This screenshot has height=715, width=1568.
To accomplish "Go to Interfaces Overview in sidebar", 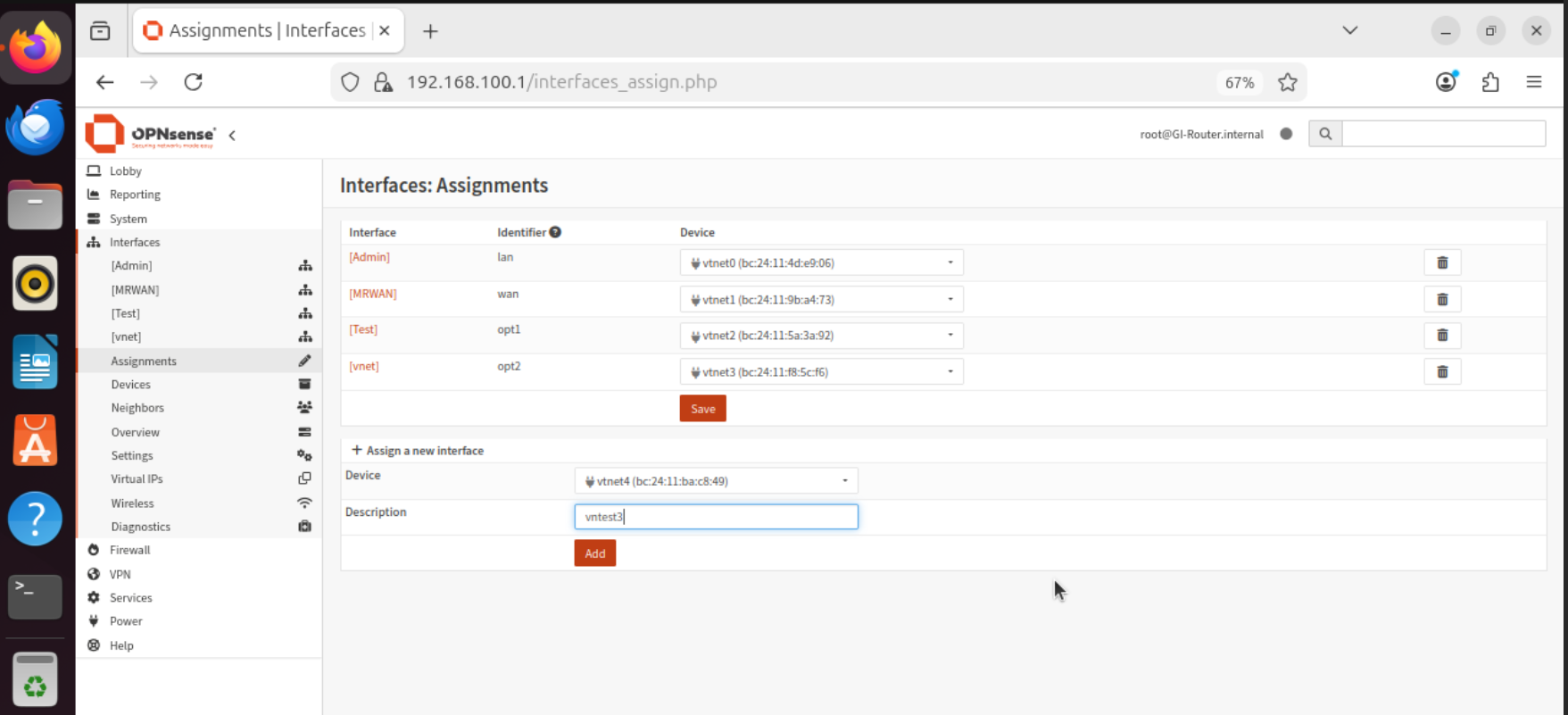I will [x=136, y=432].
